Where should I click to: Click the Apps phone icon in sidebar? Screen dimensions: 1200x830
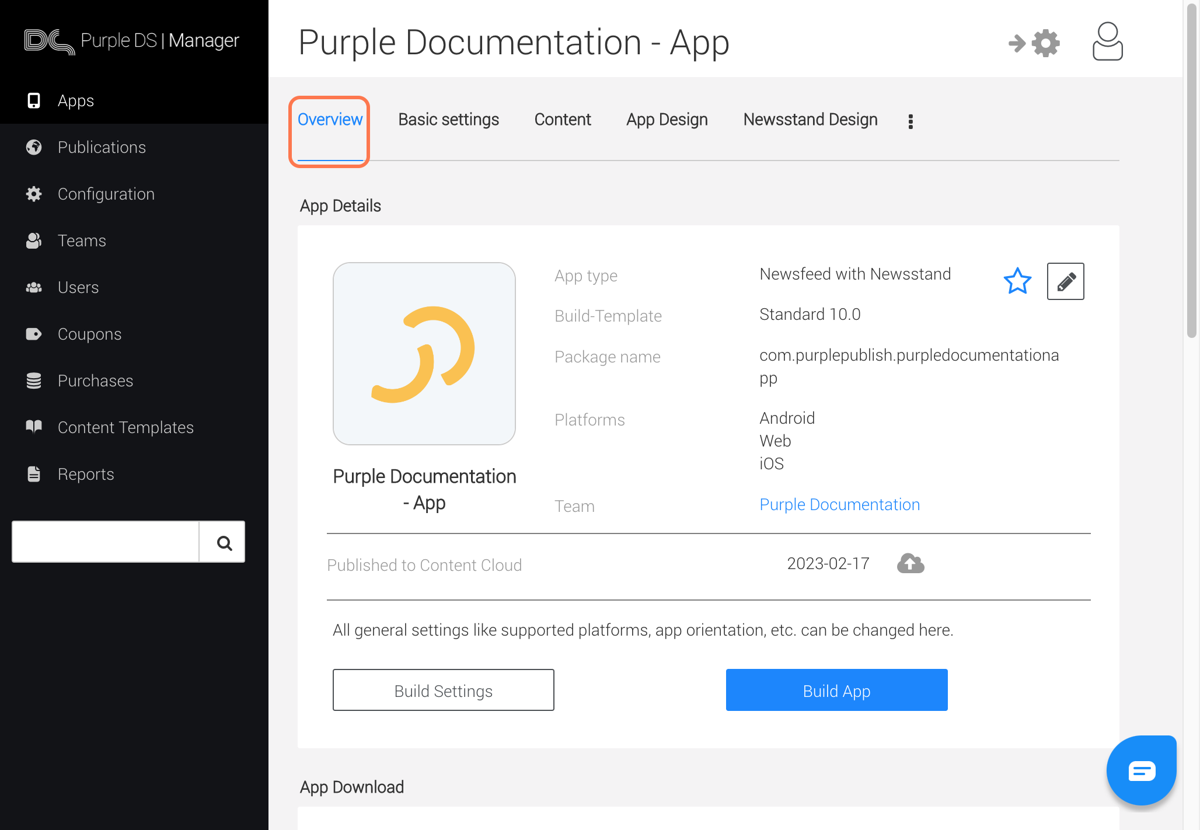pyautogui.click(x=34, y=101)
